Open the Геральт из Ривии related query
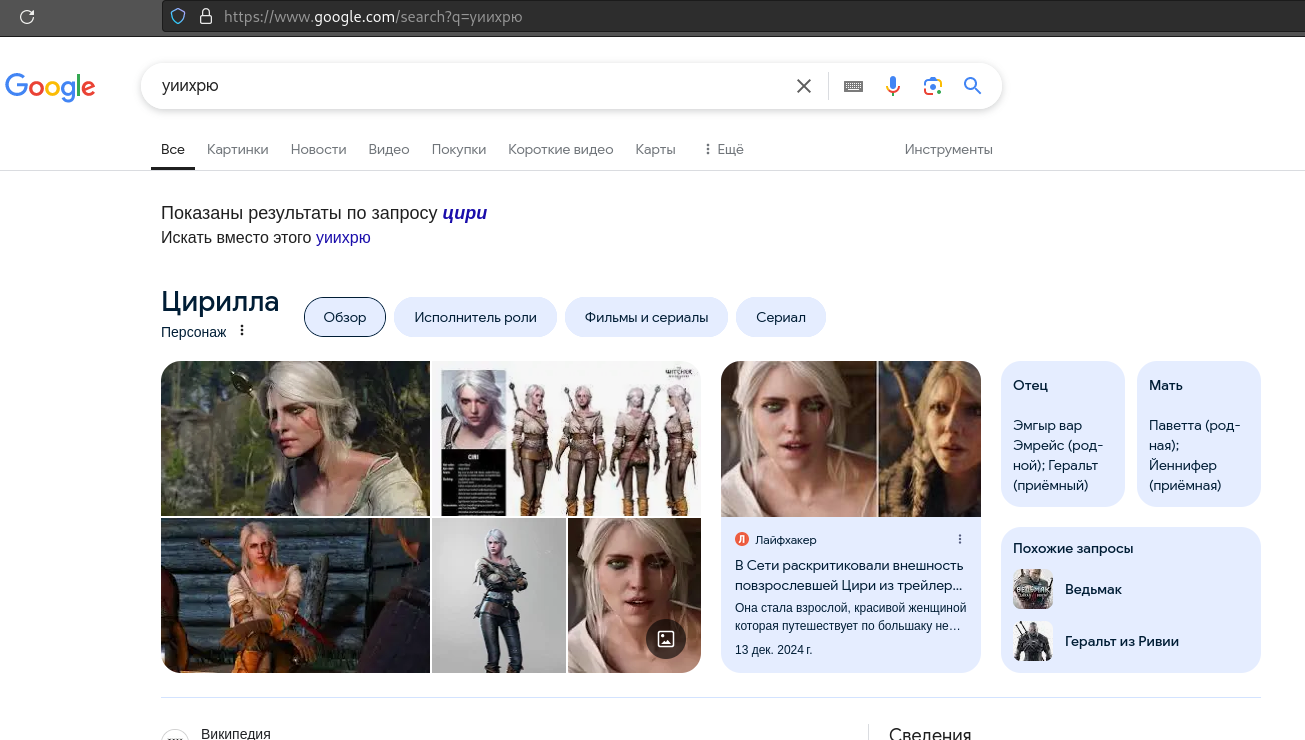 coord(1122,641)
